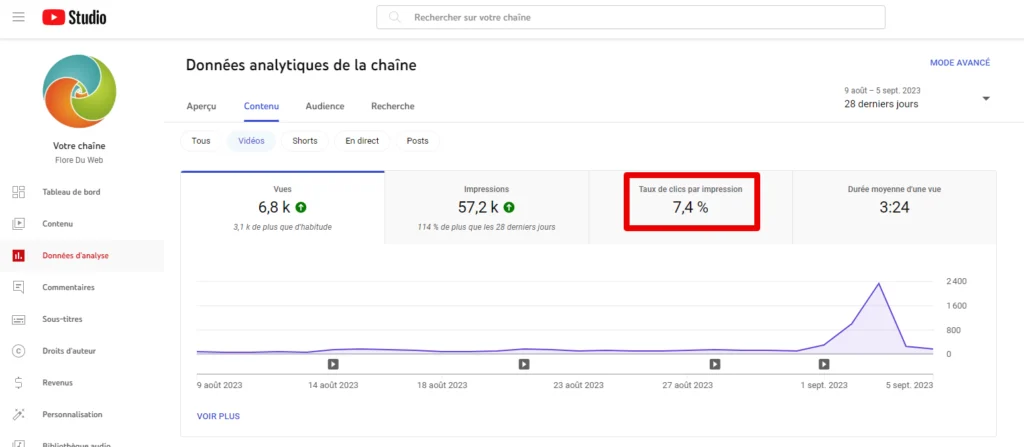1024x447 pixels.
Task: Open Droits d'auteur in the sidebar
Action: click(x=82, y=351)
